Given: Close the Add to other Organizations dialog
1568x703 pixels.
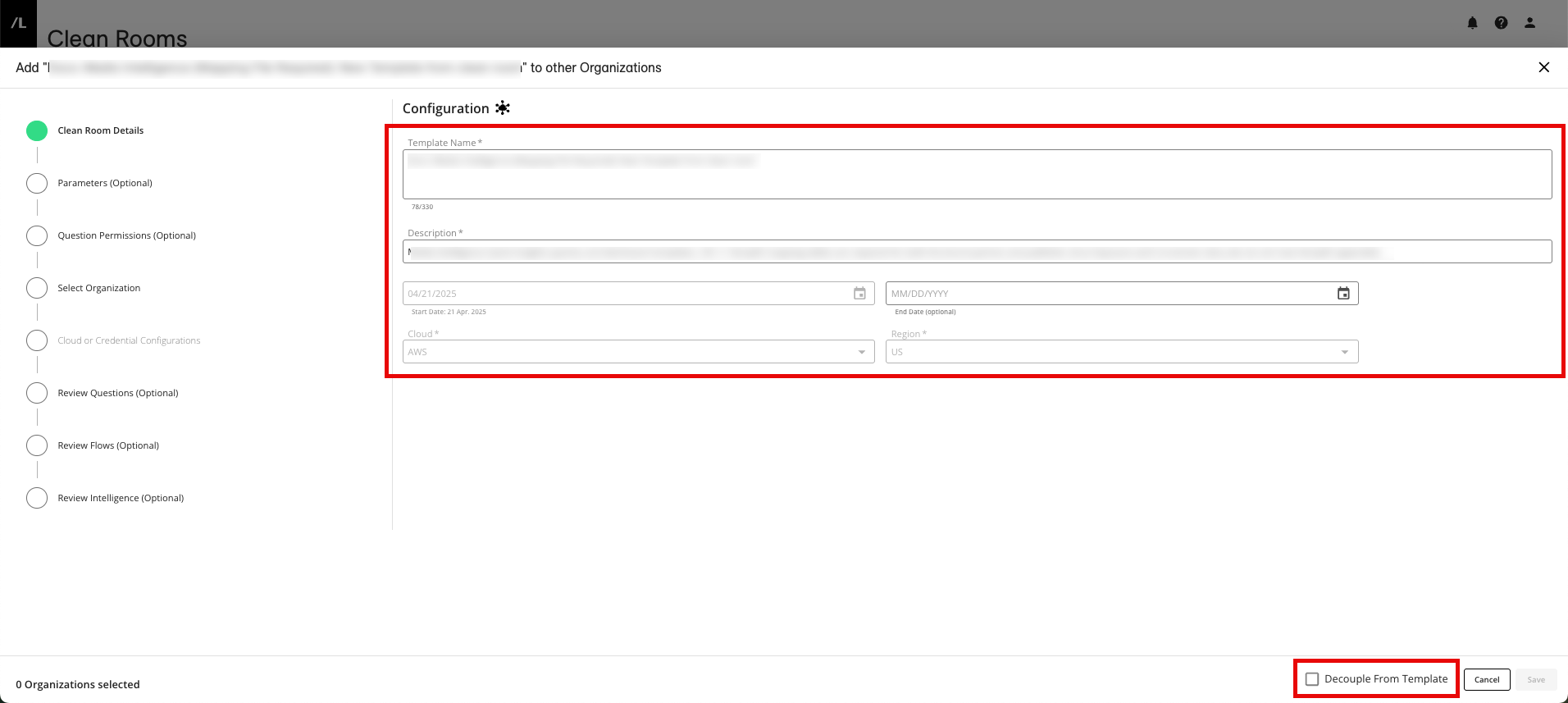Looking at the screenshot, I should tap(1543, 67).
